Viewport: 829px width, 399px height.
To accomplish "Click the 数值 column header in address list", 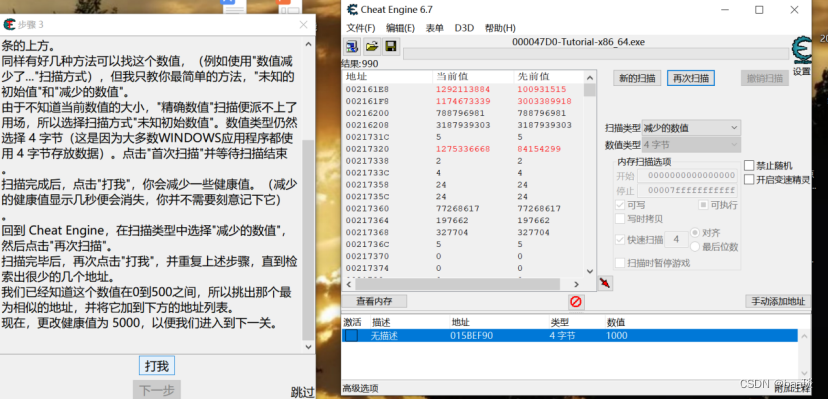I will tap(615, 322).
